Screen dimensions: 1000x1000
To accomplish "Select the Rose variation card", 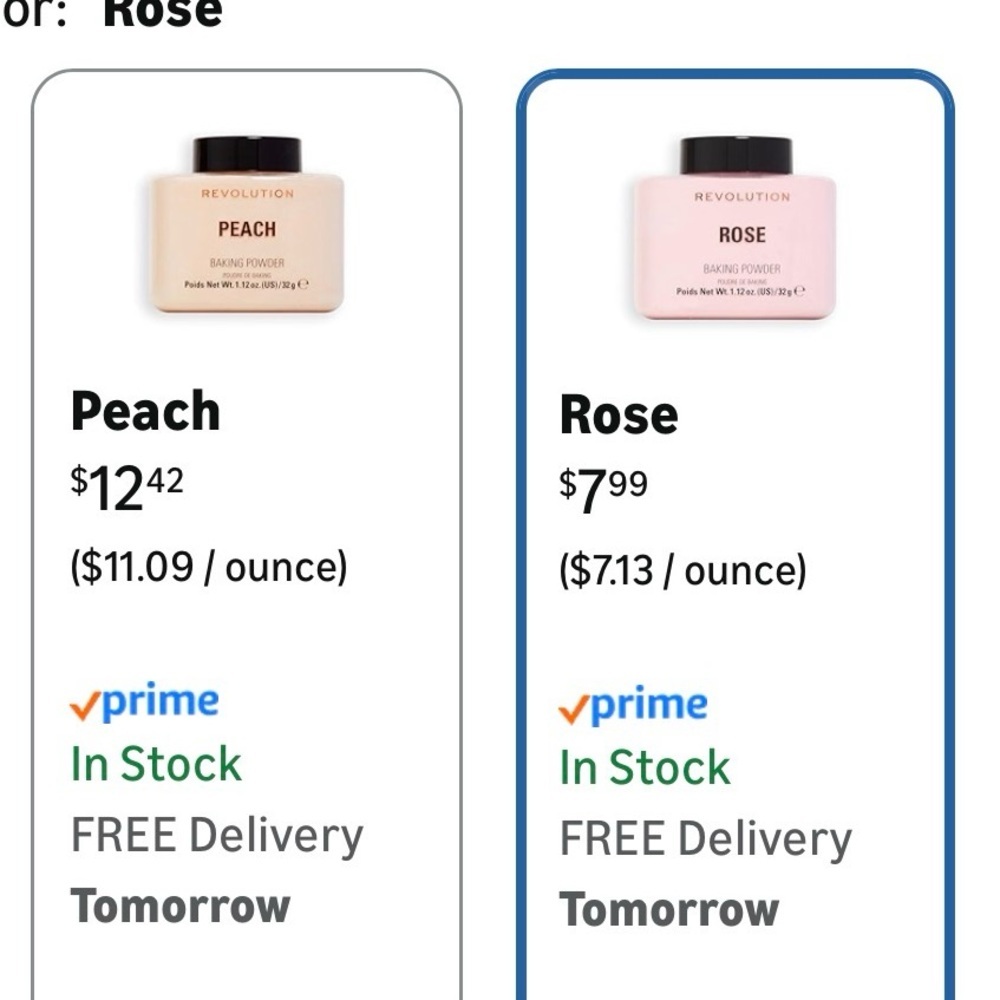I will pyautogui.click(x=737, y=530).
